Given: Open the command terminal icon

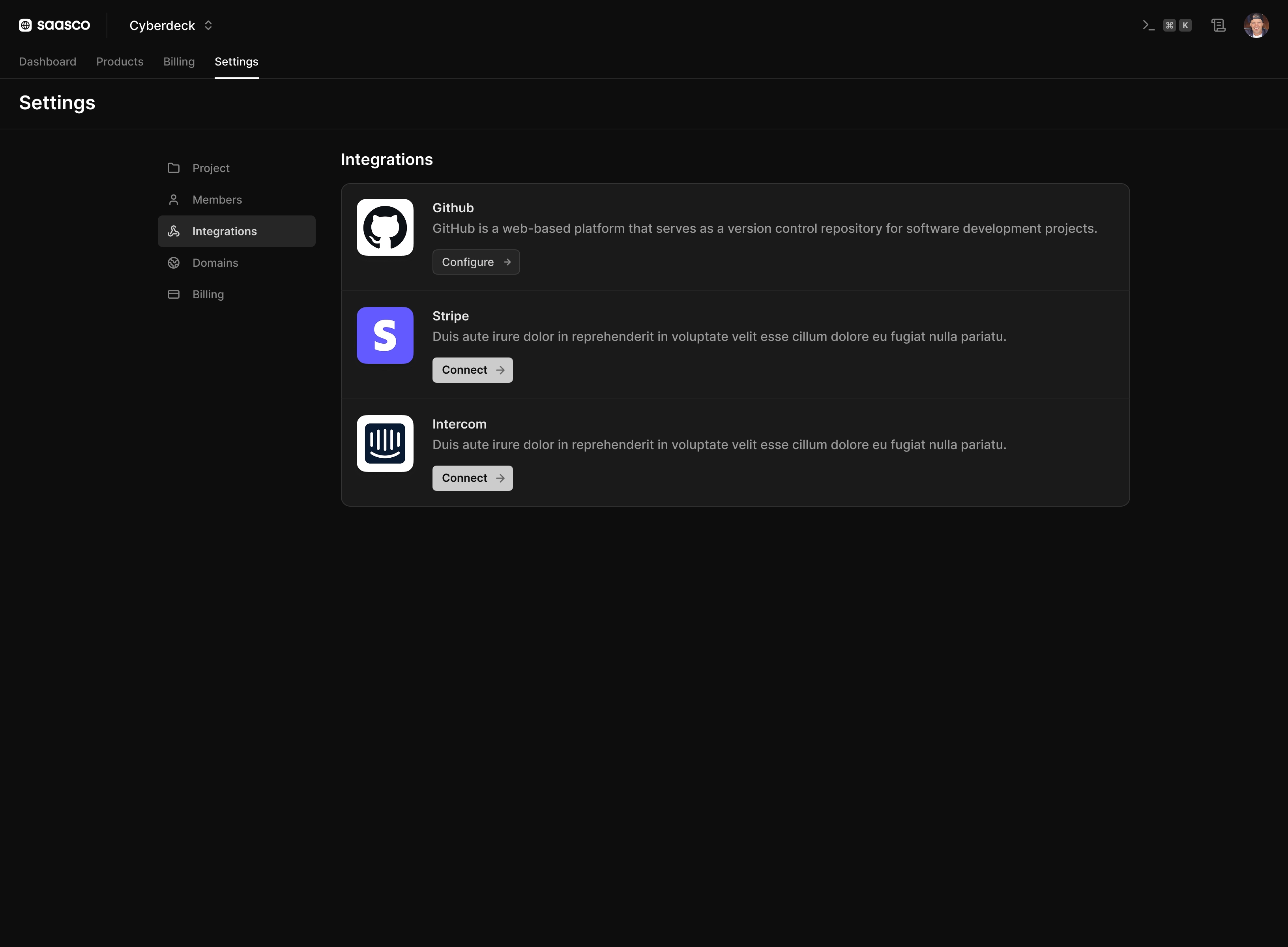Looking at the screenshot, I should [1148, 25].
